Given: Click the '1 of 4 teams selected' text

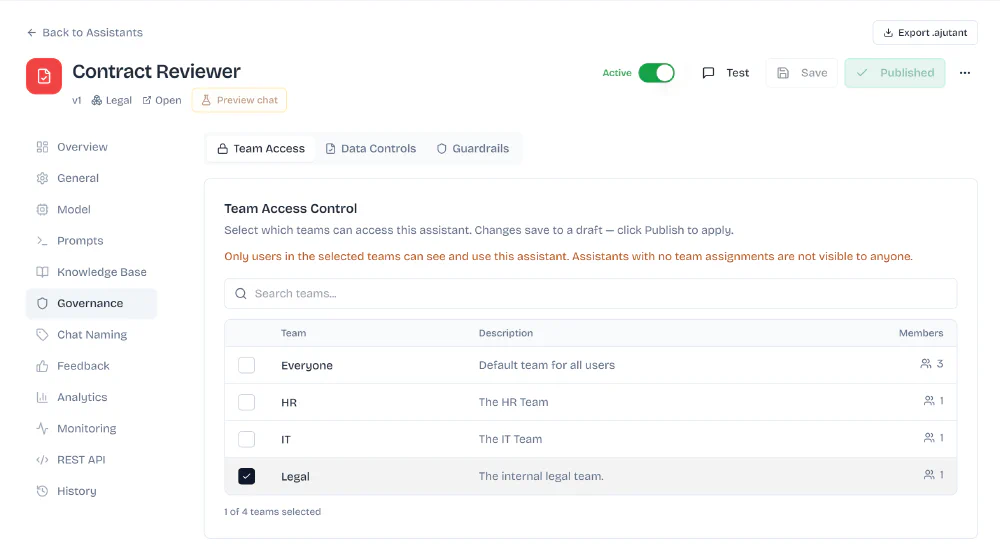Looking at the screenshot, I should [x=272, y=512].
